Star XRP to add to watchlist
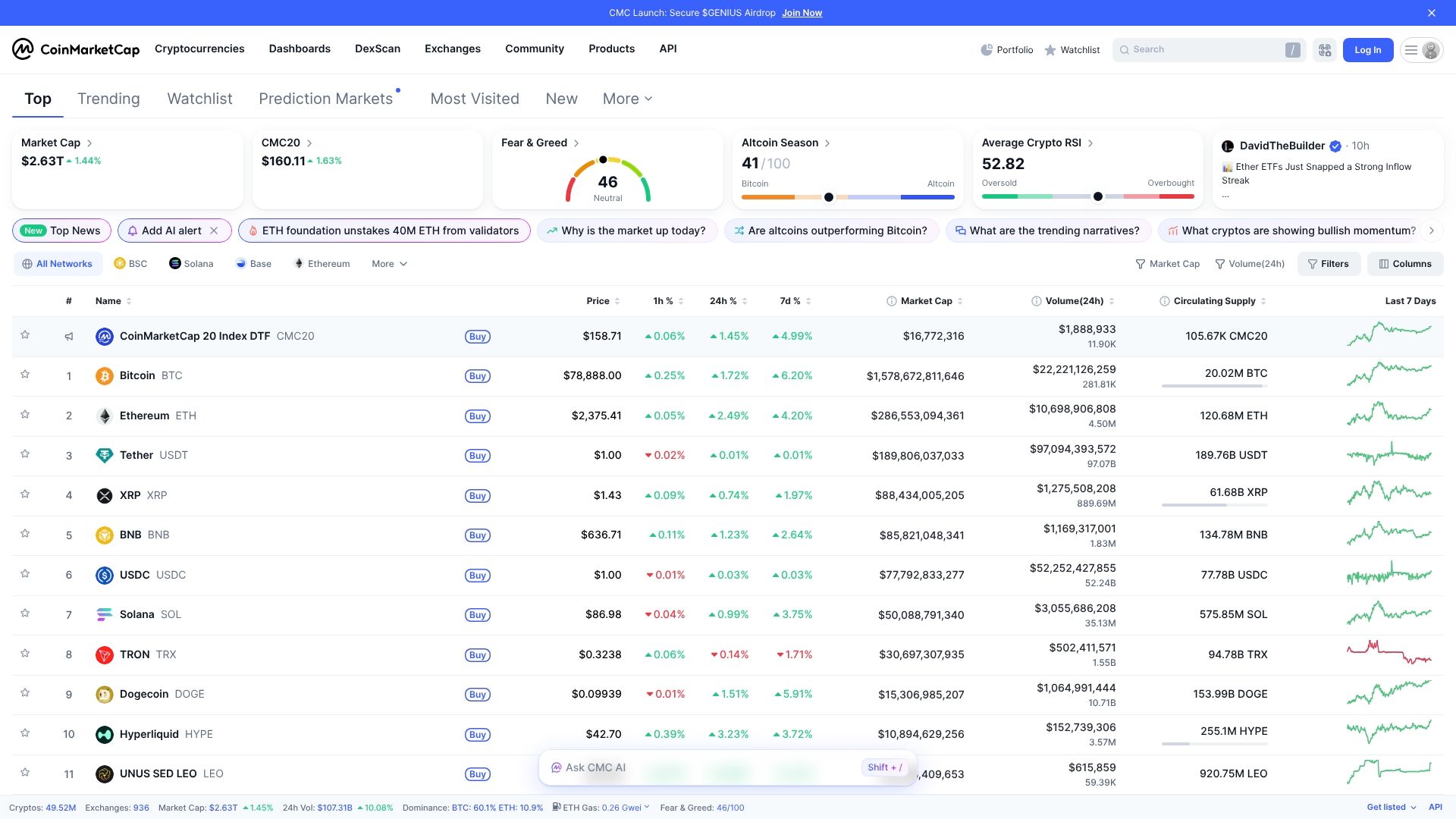The width and height of the screenshot is (1456, 819). [x=25, y=494]
